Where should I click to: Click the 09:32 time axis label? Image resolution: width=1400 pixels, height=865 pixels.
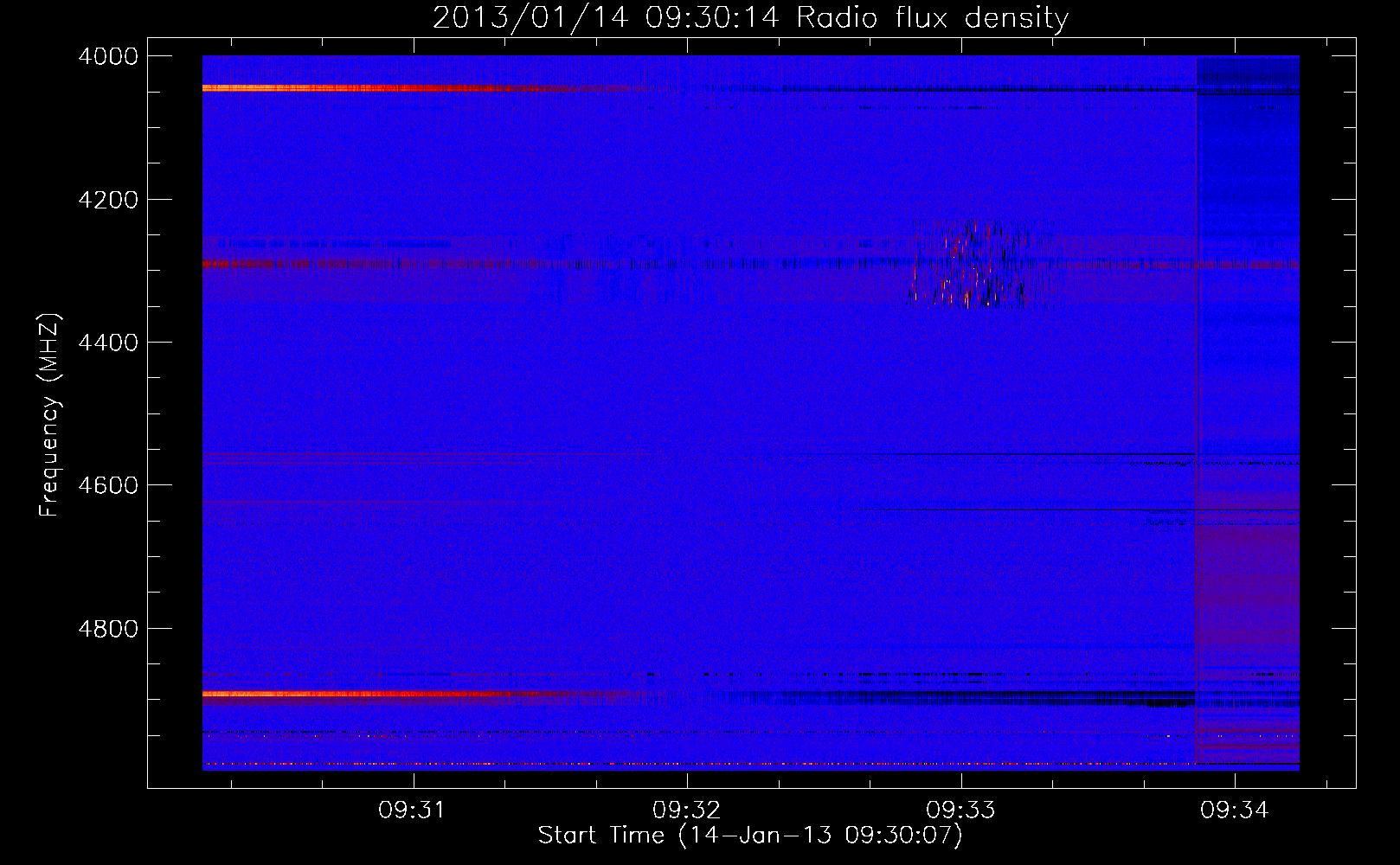point(686,810)
